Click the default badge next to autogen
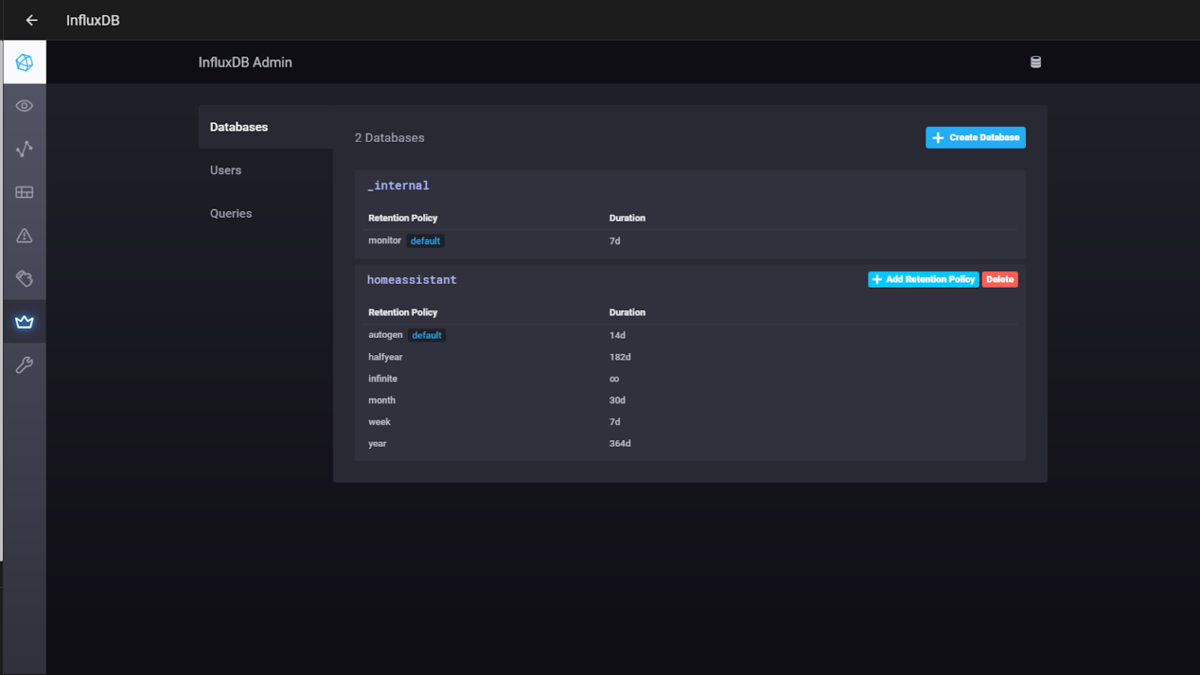The image size is (1200, 675). pyautogui.click(x=427, y=335)
